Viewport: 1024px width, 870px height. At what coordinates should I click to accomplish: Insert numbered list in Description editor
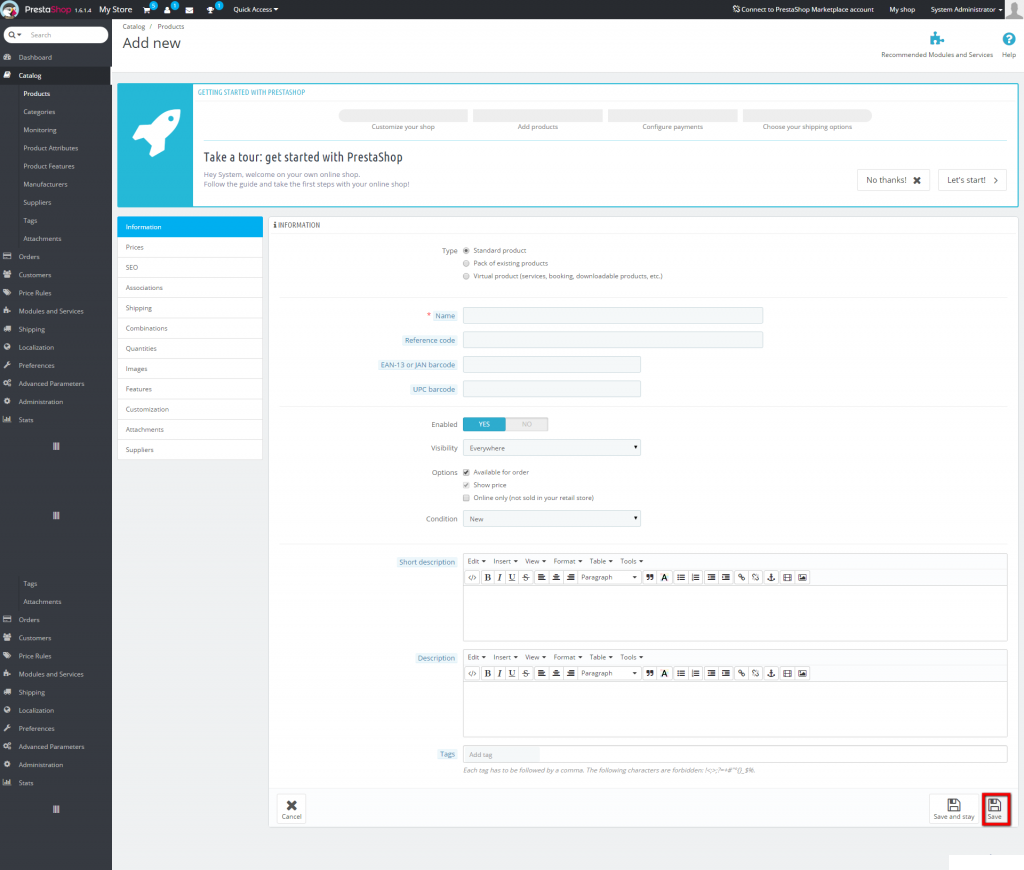coord(696,673)
